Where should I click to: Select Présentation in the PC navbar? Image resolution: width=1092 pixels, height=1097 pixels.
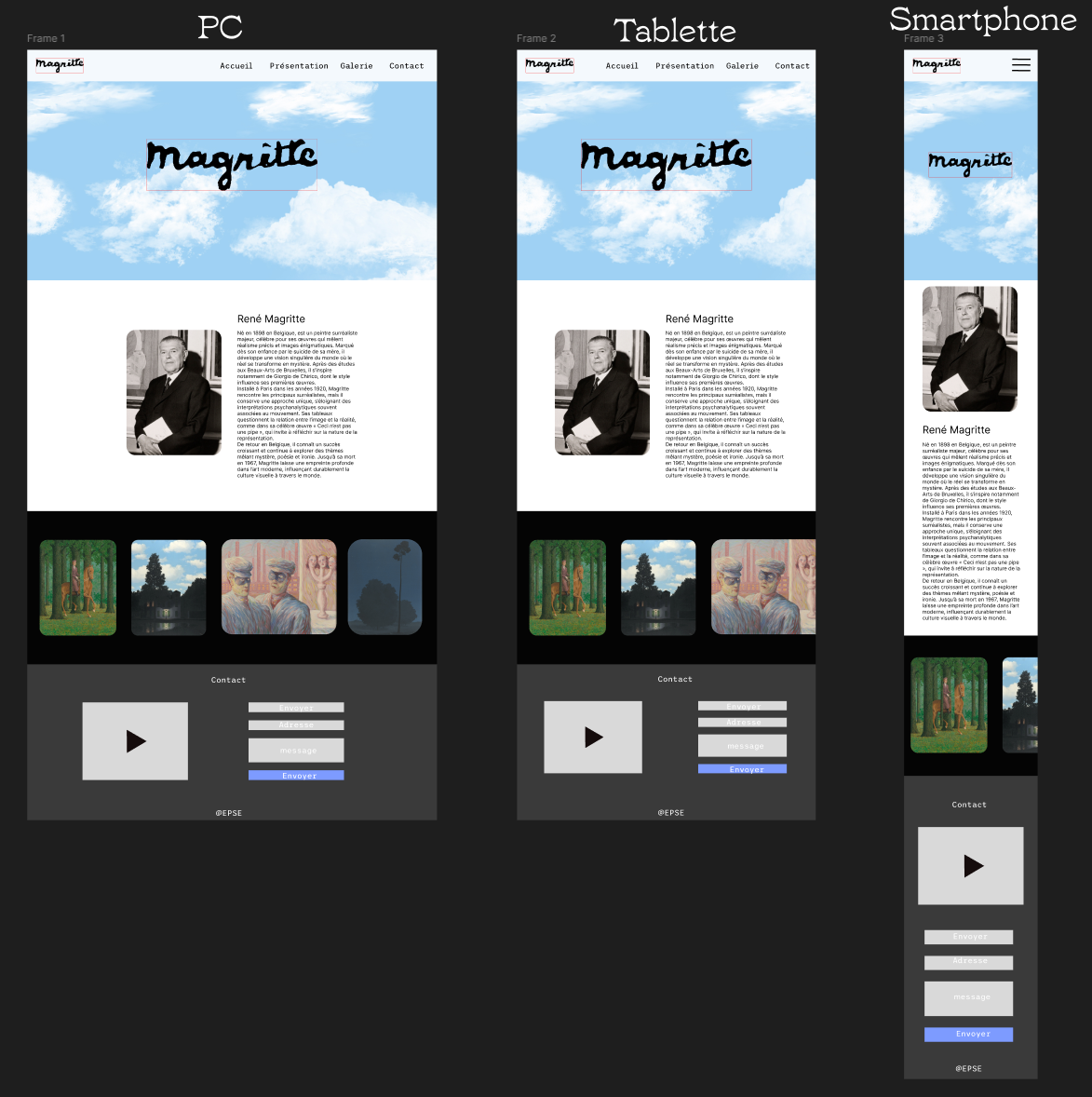(299, 66)
